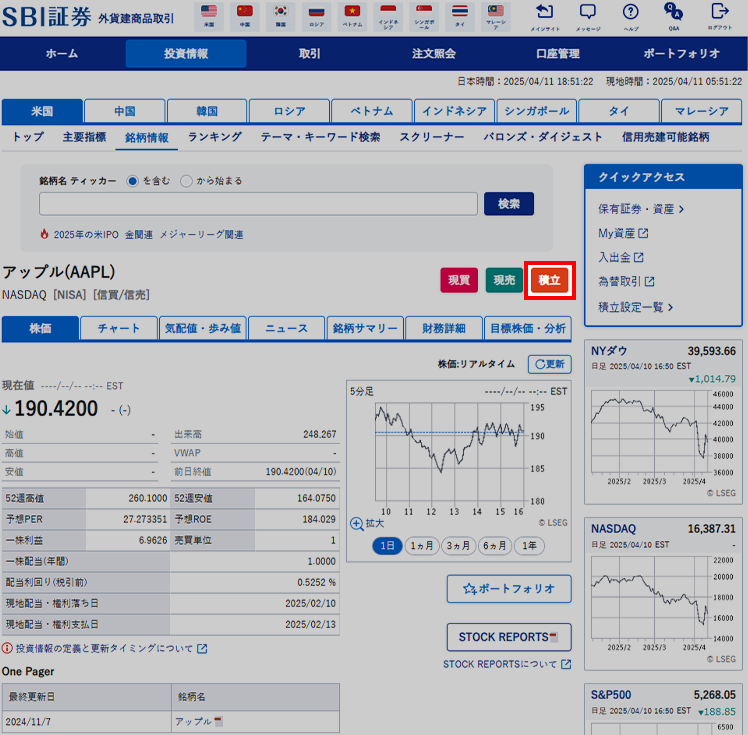
Task: Open the 取引 main menu
Action: click(x=310, y=53)
